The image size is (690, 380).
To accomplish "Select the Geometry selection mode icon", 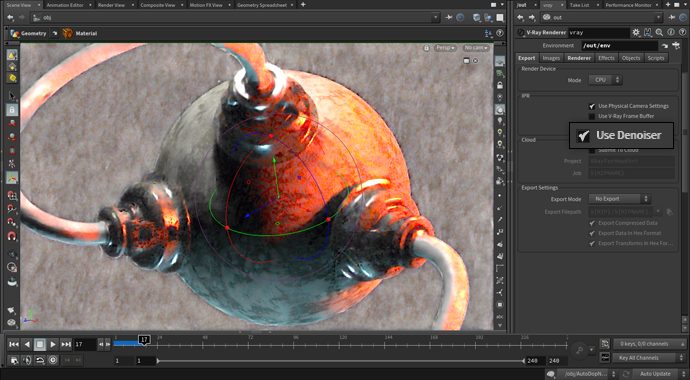I will click(15, 33).
